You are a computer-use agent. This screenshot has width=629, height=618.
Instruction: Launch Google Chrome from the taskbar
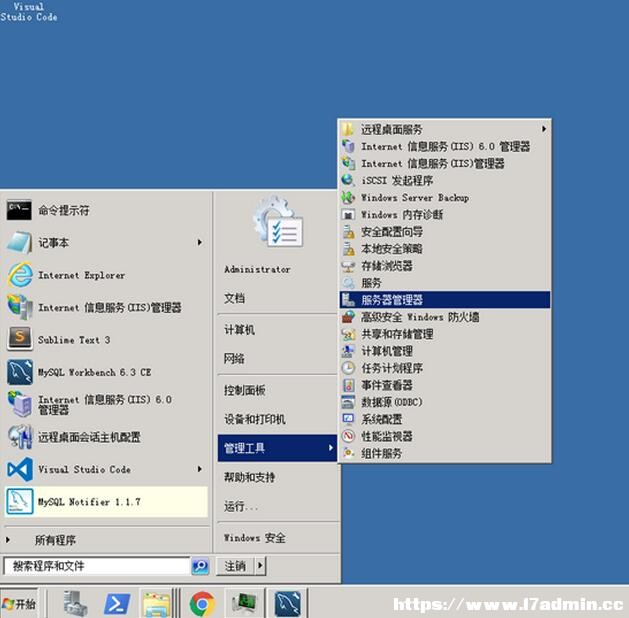tap(202, 604)
